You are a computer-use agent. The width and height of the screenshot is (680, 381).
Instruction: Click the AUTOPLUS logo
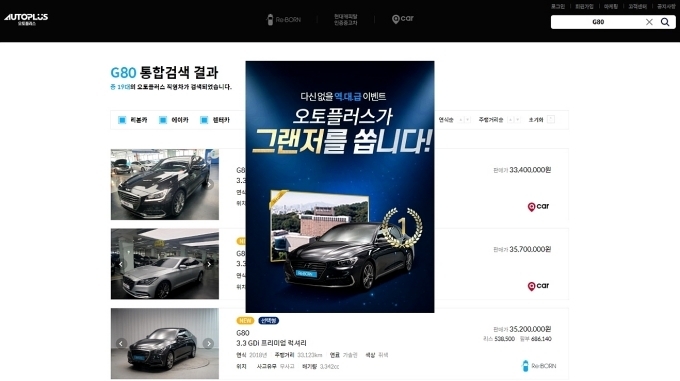point(26,19)
